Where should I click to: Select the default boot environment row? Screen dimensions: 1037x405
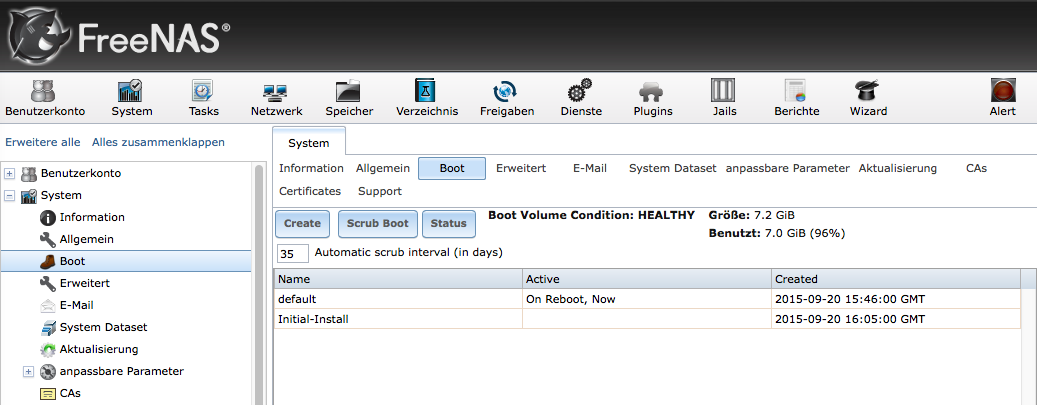647,299
